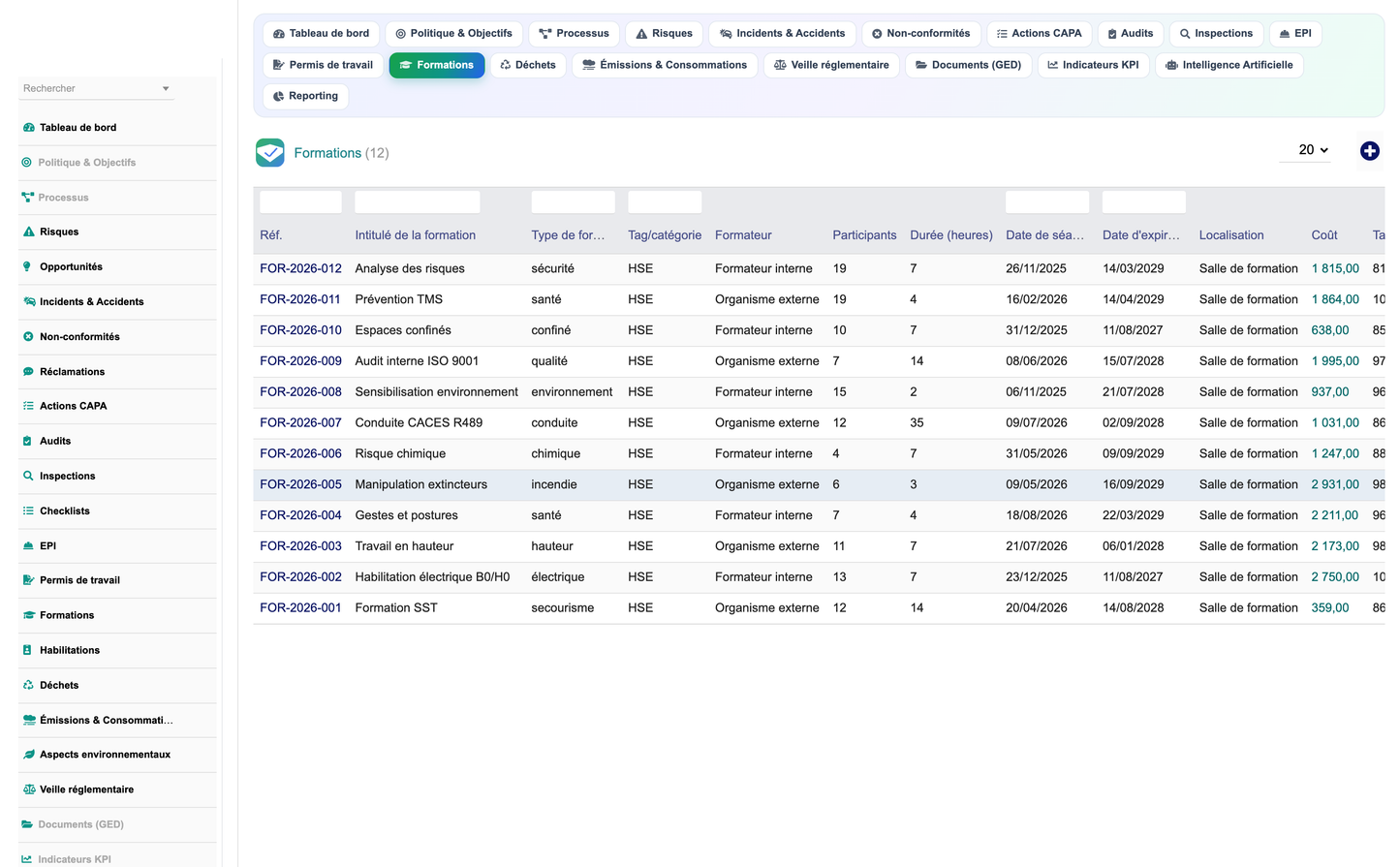Go to the Risques top tab
The width and height of the screenshot is (1400, 867).
pyautogui.click(x=664, y=34)
